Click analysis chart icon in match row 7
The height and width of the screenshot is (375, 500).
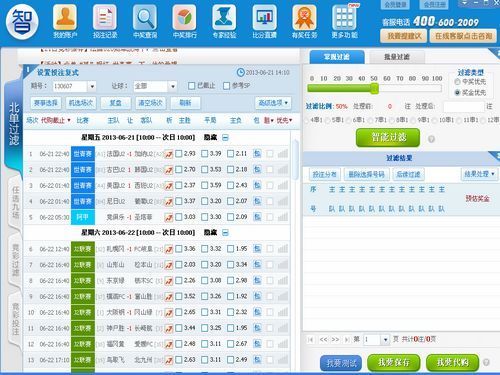pyautogui.click(x=169, y=265)
